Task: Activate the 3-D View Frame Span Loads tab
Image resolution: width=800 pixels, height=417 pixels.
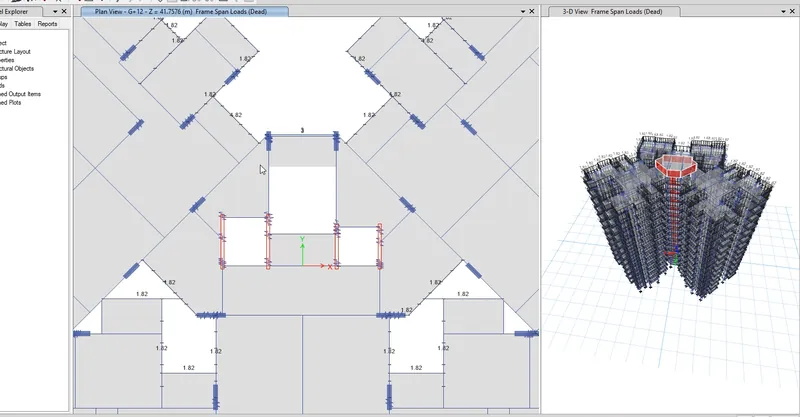Action: pyautogui.click(x=612, y=11)
